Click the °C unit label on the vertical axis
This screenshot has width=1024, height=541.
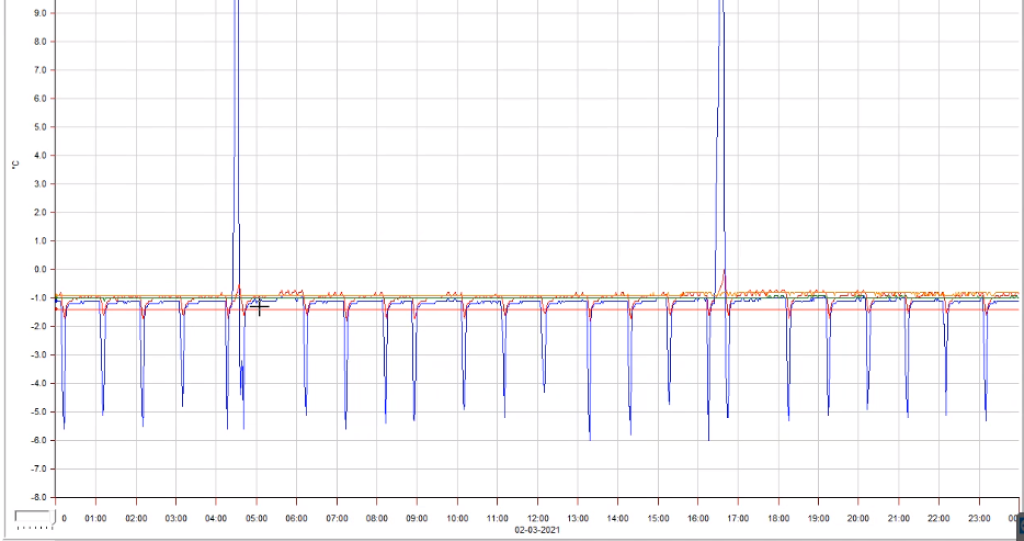(14, 163)
